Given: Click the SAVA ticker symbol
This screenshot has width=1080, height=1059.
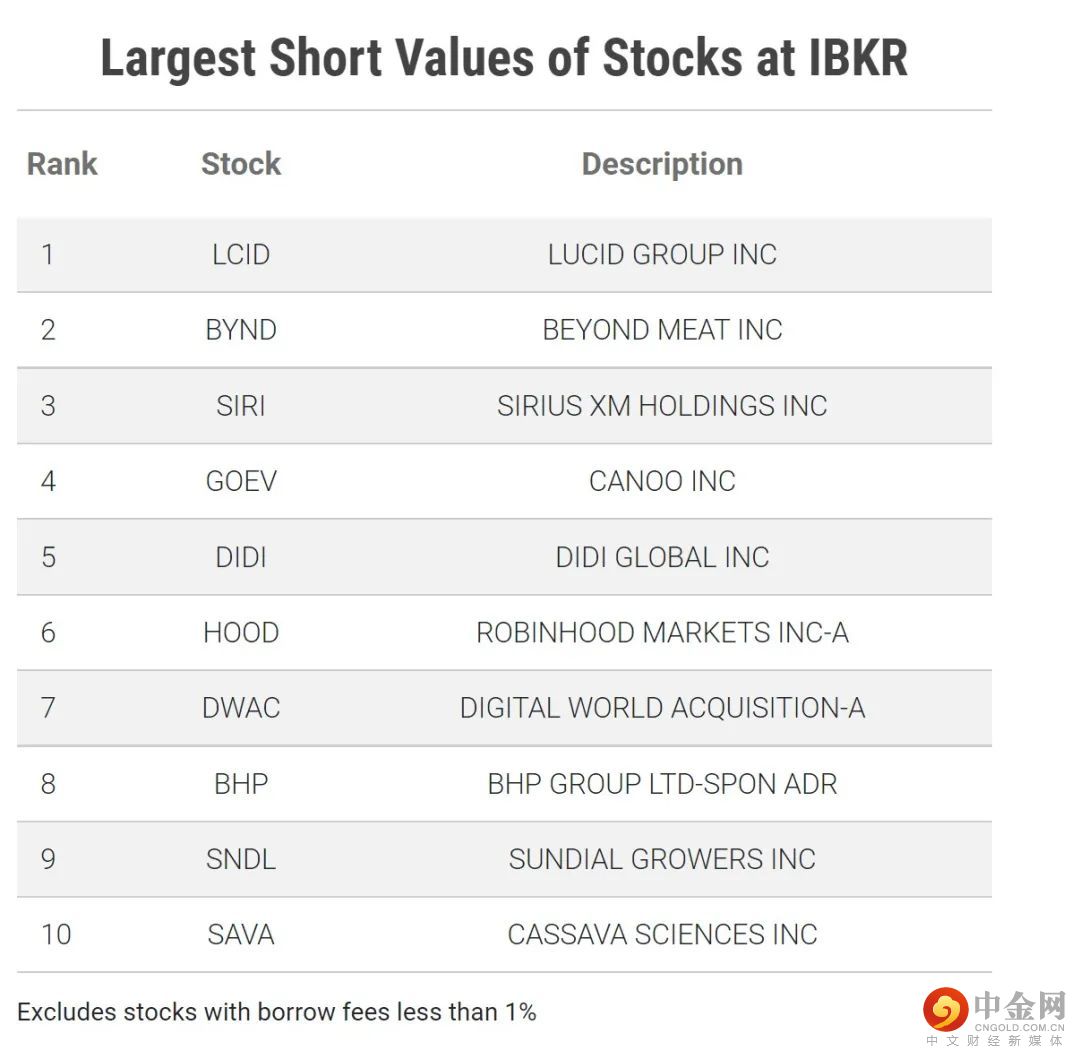Looking at the screenshot, I should [x=241, y=935].
